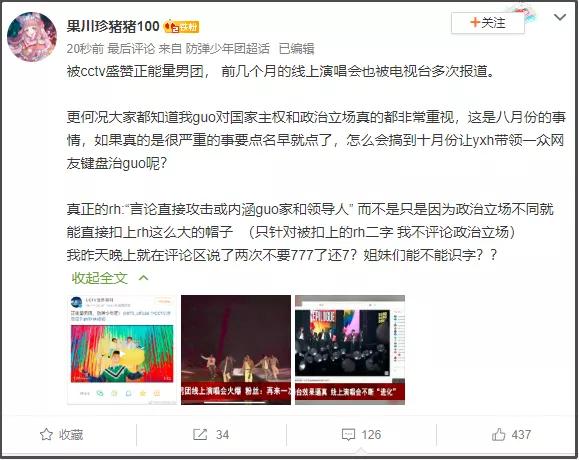
Task: Collapse the post with 收起全文
Action: tap(100, 278)
